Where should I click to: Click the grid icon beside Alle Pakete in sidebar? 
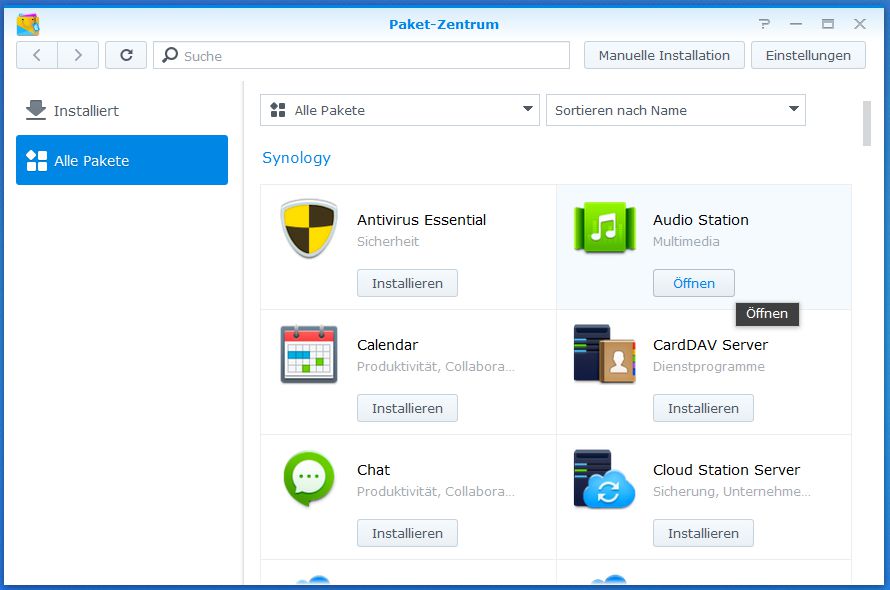point(37,161)
